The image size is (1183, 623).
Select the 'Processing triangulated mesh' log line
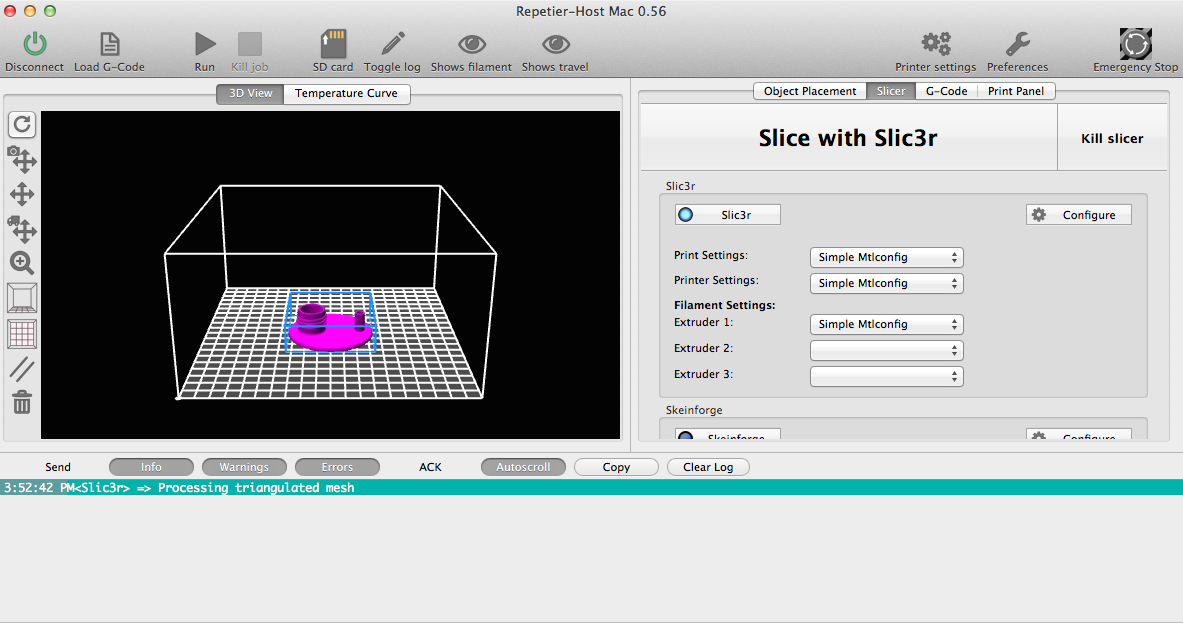(x=592, y=488)
